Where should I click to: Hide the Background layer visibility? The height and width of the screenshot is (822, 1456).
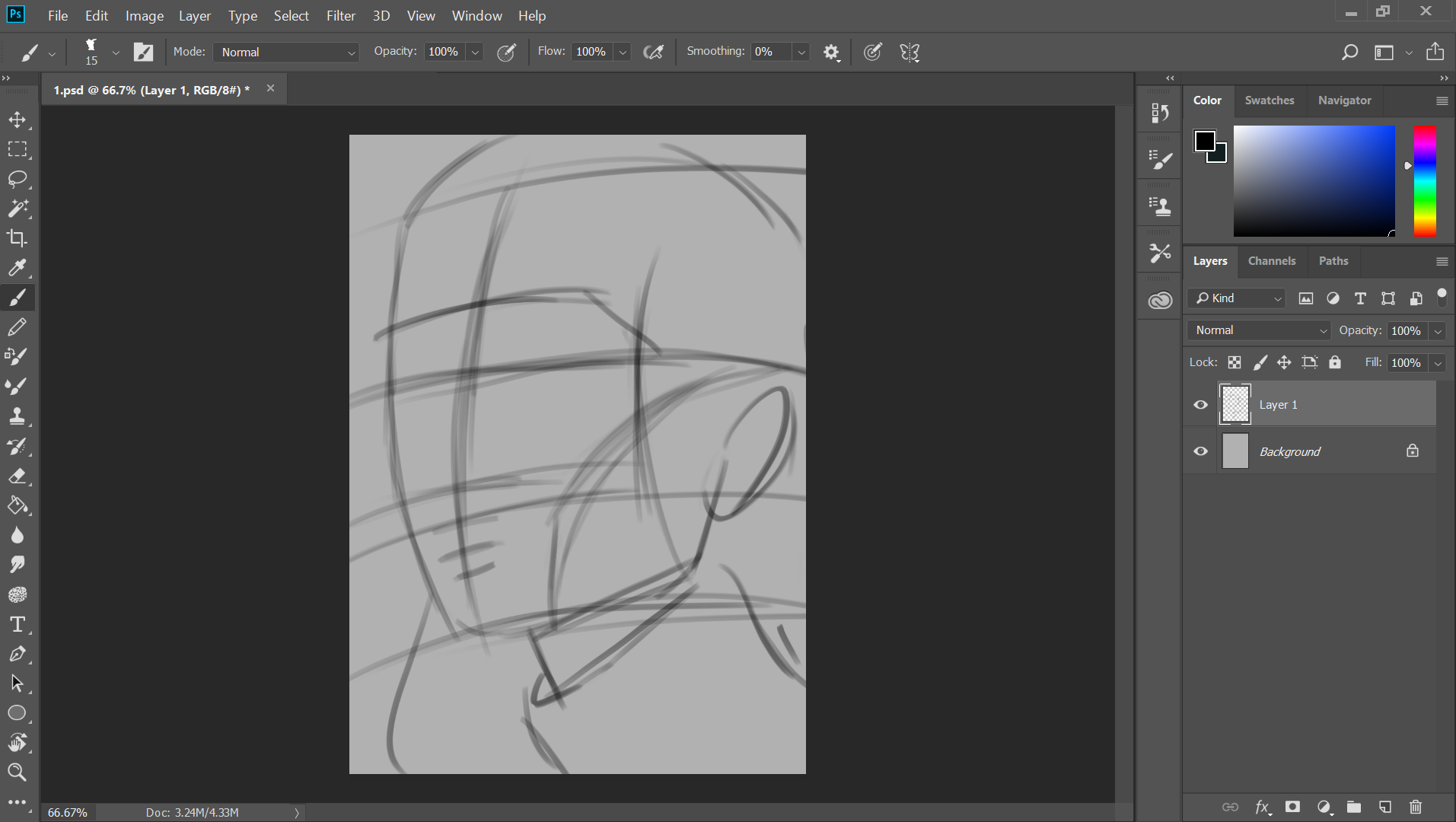(1200, 451)
